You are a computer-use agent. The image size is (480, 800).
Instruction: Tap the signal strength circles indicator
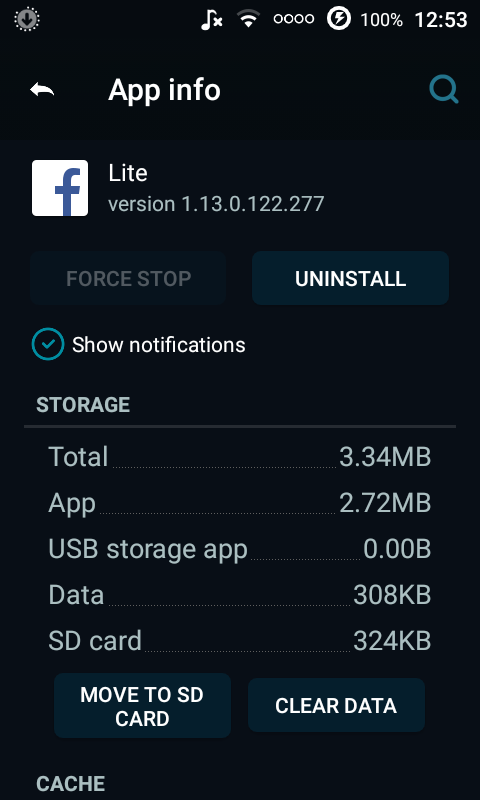[x=293, y=19]
